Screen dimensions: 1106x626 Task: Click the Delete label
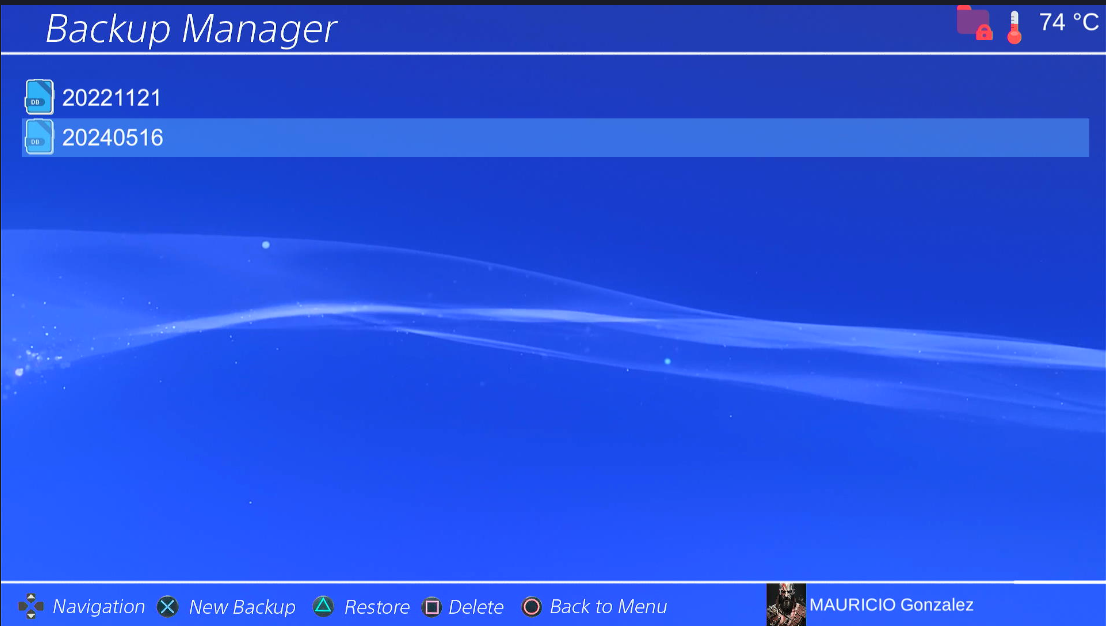tap(476, 607)
